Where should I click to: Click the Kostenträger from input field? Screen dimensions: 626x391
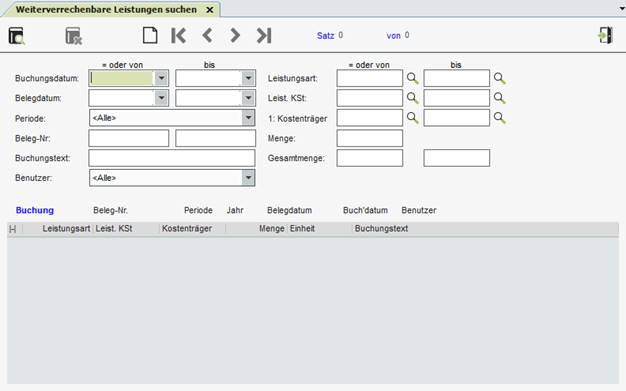point(369,118)
